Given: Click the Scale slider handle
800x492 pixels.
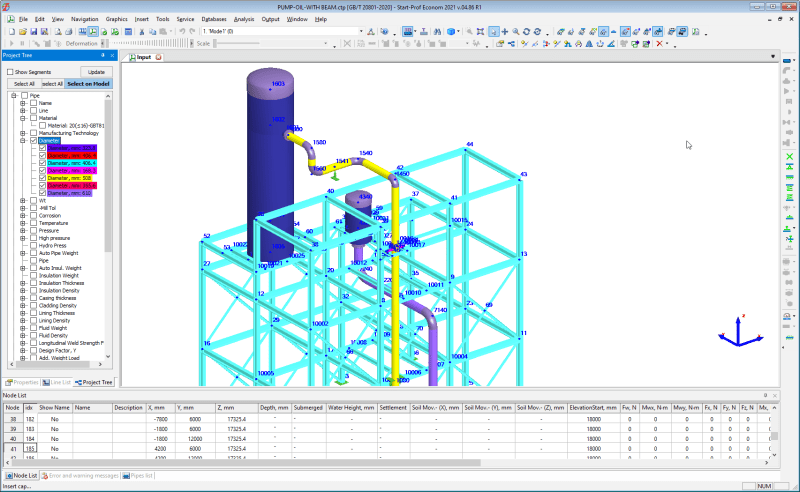Looking at the screenshot, I should [x=215, y=44].
